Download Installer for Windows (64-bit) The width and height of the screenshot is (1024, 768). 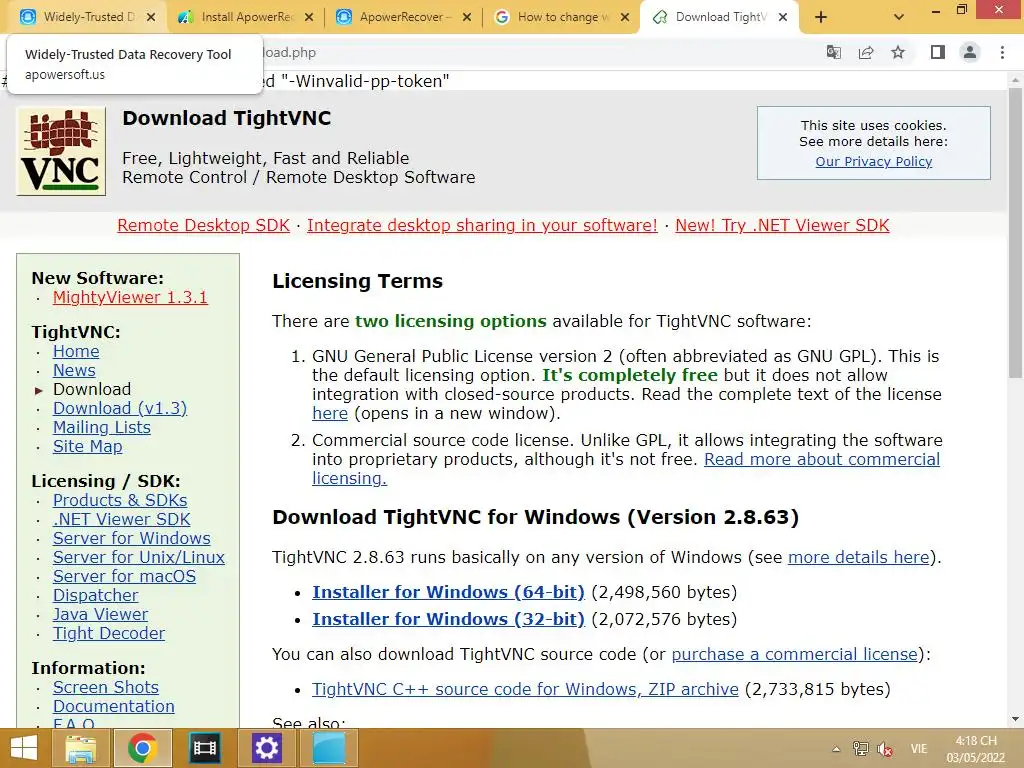tap(448, 592)
